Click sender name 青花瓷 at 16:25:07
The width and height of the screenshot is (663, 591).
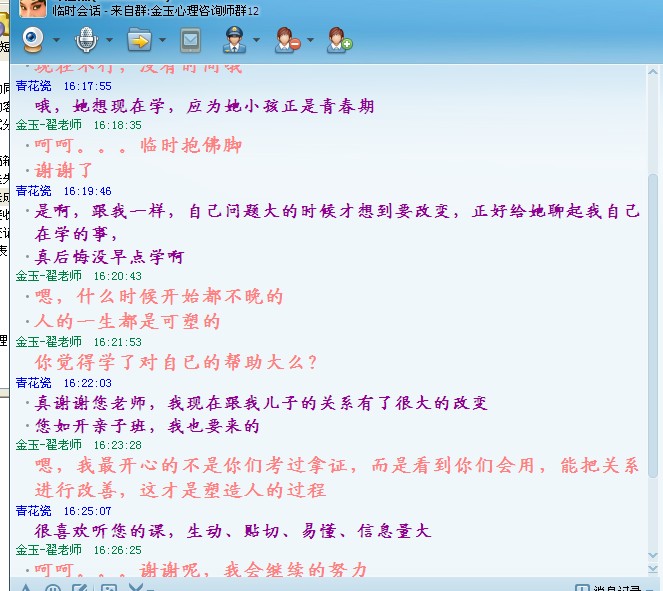pos(33,510)
